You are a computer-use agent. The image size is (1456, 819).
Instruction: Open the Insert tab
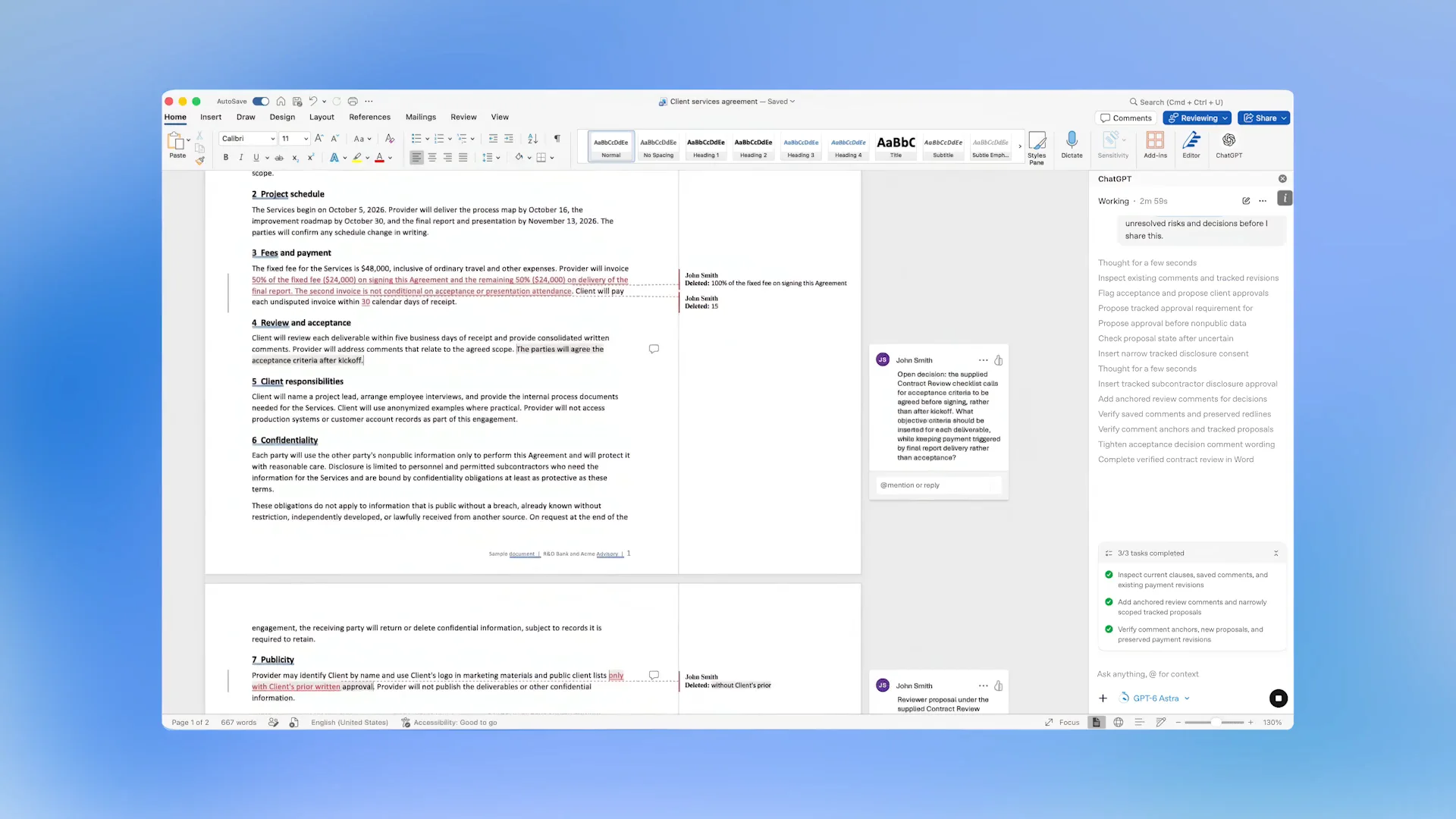[x=211, y=118]
